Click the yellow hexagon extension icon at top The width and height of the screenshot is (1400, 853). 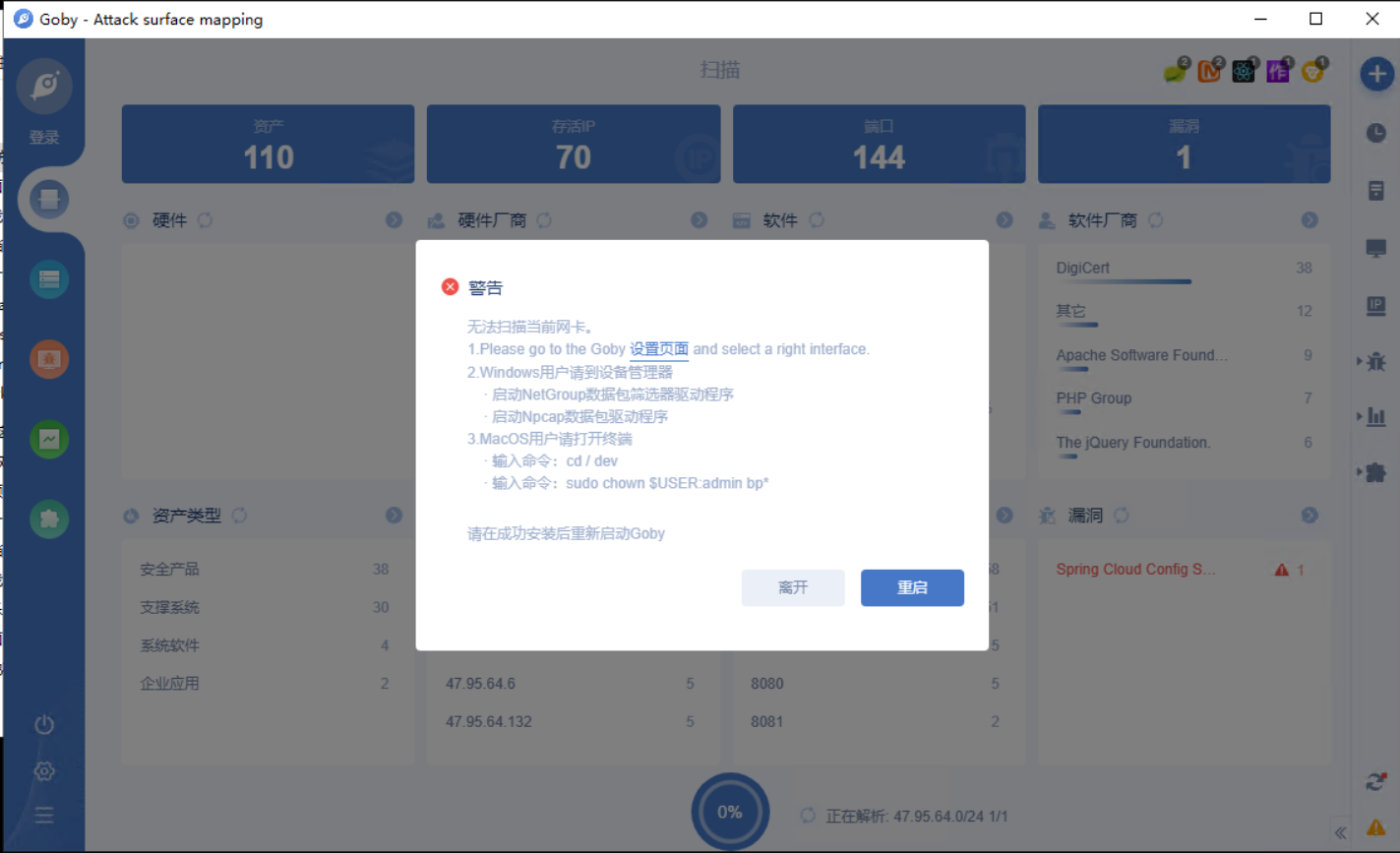(1313, 71)
